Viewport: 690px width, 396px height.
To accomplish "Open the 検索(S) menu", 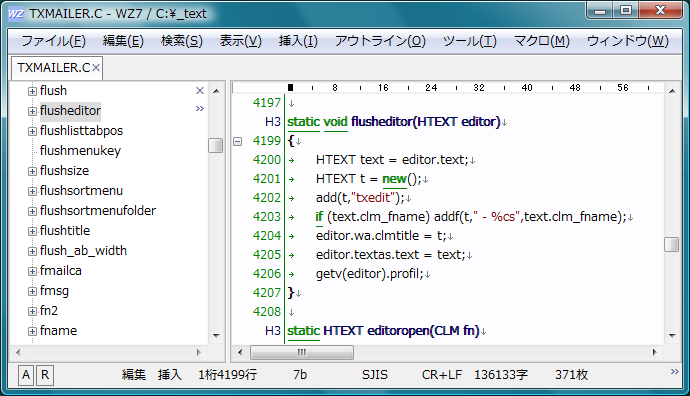I will coord(182,41).
